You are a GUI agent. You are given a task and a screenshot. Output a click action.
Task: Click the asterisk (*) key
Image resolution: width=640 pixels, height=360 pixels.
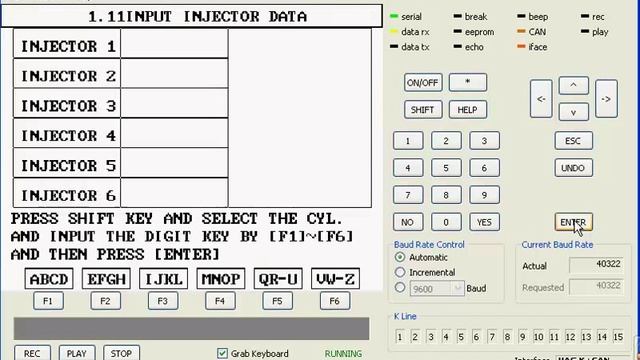(x=468, y=82)
